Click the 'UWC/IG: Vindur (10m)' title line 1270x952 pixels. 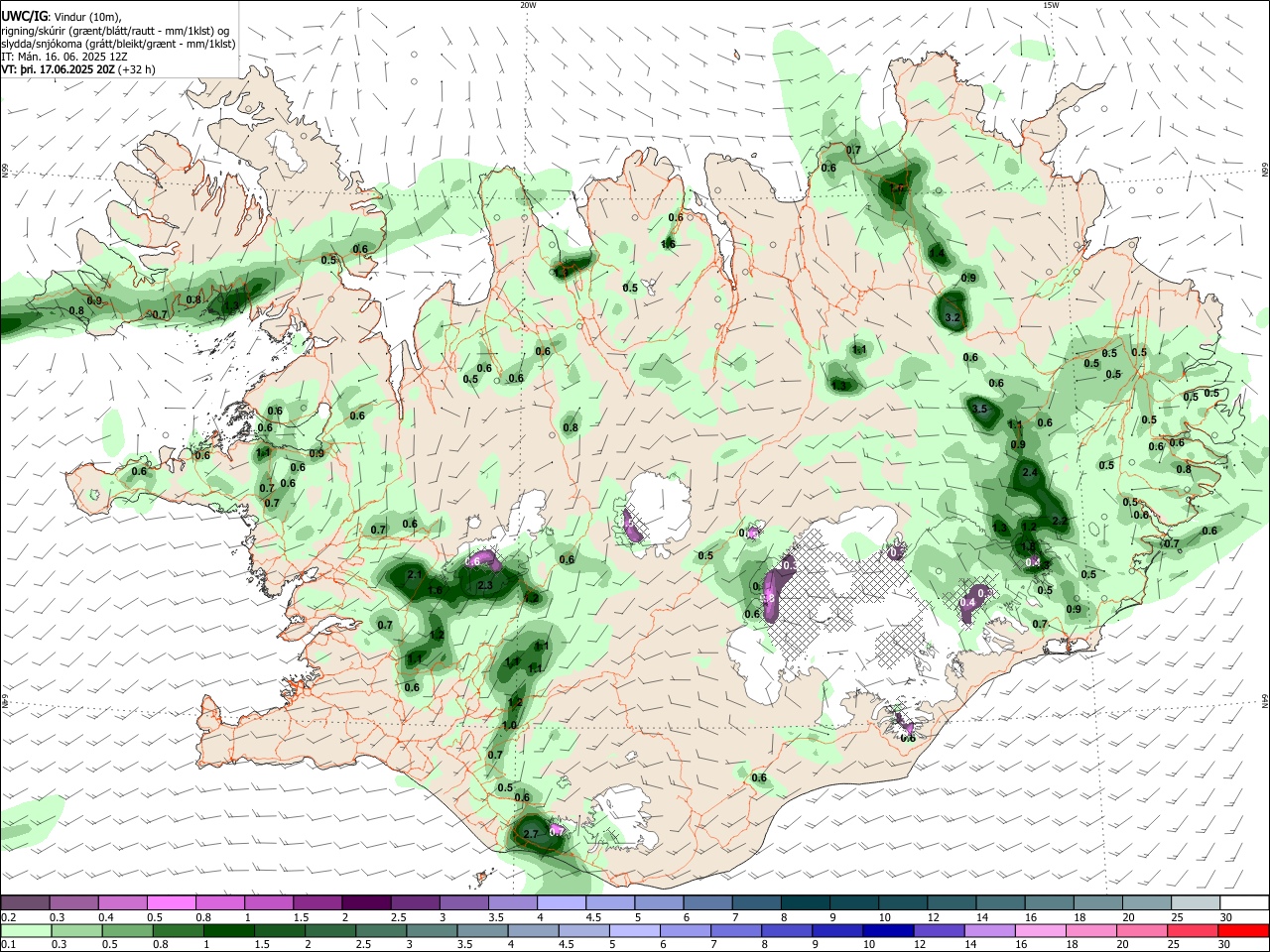pos(62,16)
